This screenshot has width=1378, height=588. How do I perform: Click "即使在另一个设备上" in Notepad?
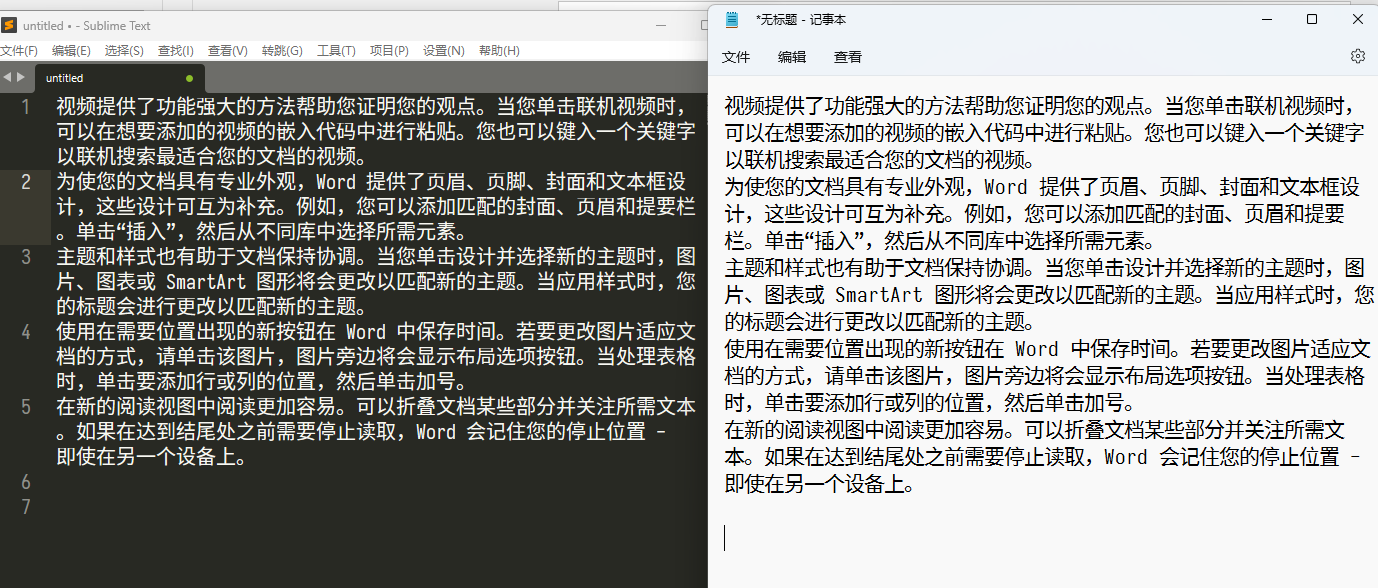tap(814, 485)
